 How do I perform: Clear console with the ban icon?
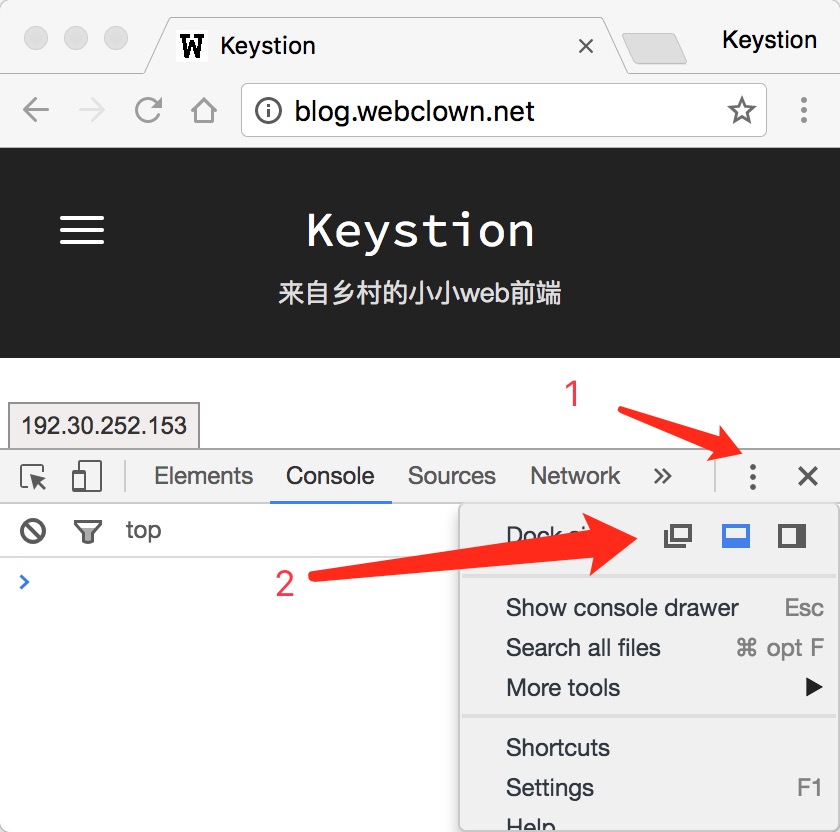[x=33, y=531]
